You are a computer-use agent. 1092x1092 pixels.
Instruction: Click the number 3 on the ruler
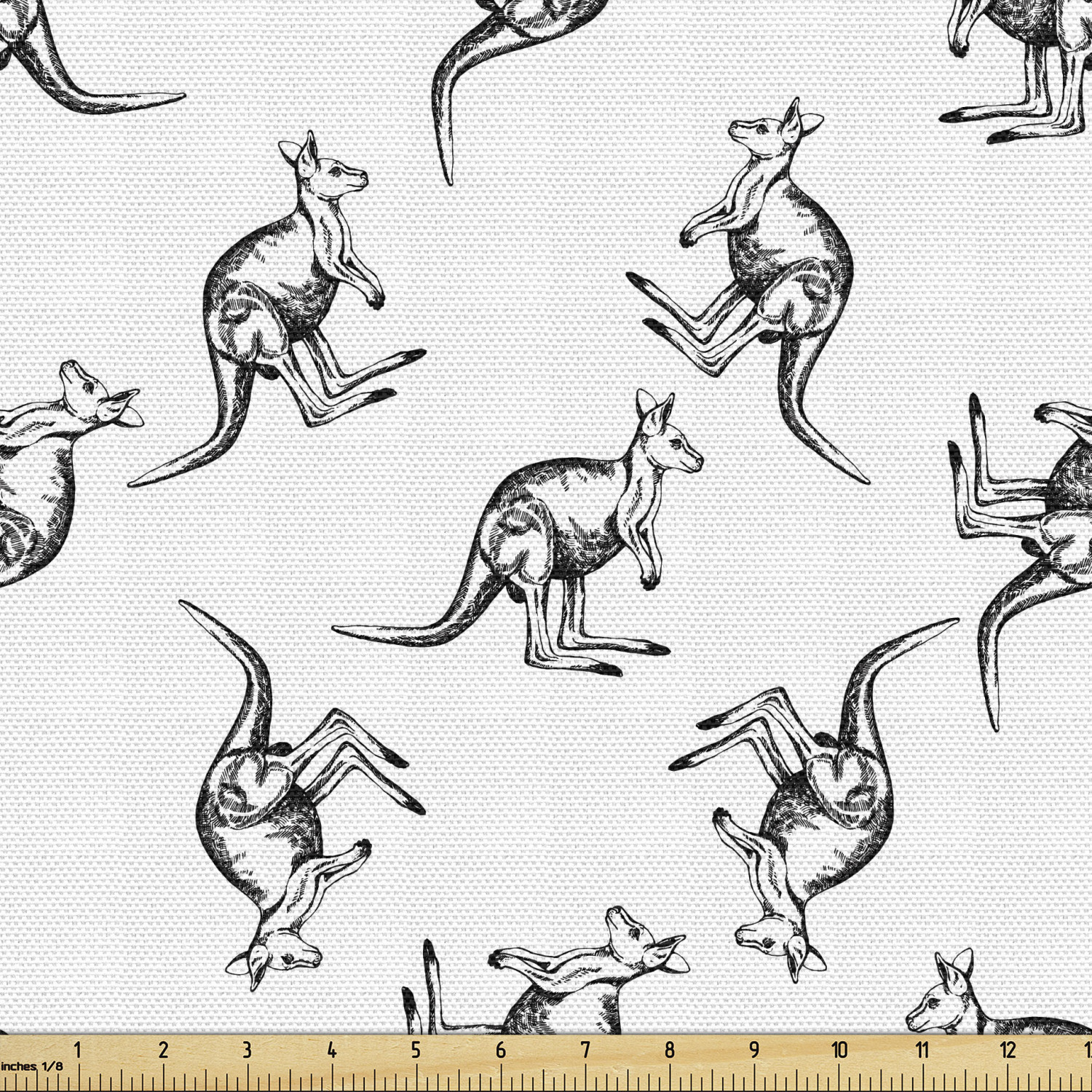point(247,1050)
